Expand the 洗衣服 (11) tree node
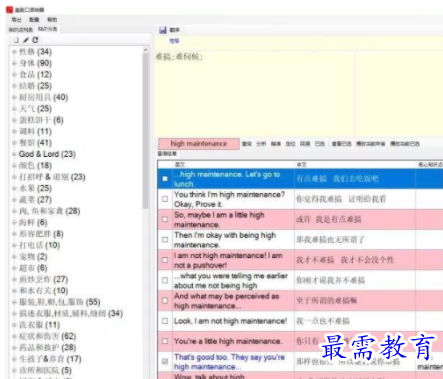The image size is (443, 379). 14,325
